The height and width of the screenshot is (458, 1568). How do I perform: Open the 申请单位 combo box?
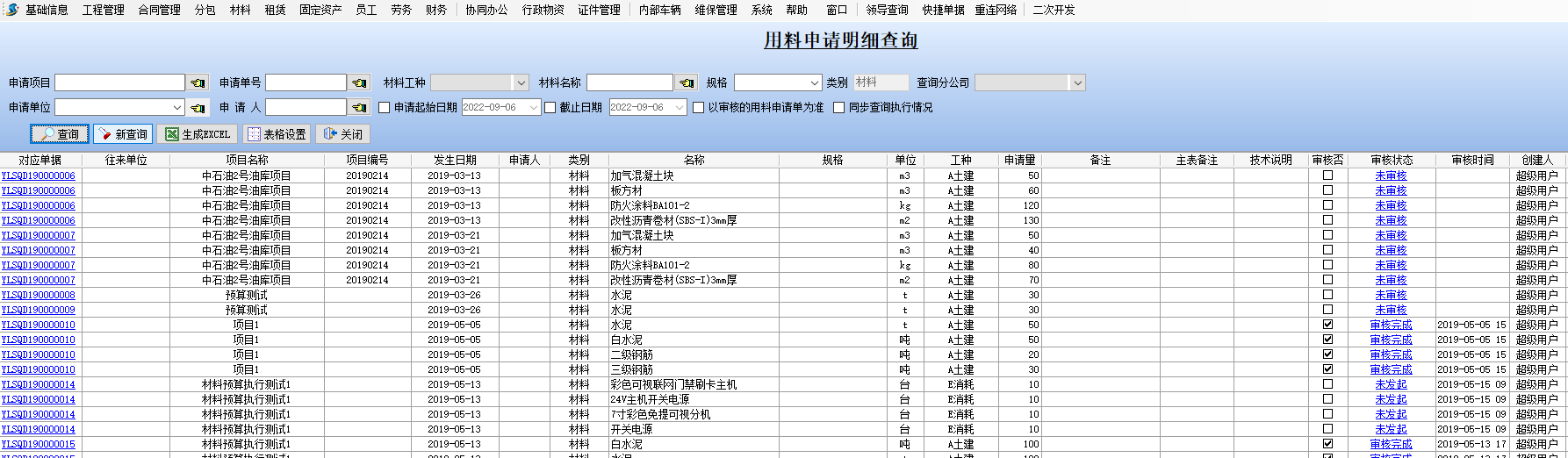(x=176, y=108)
